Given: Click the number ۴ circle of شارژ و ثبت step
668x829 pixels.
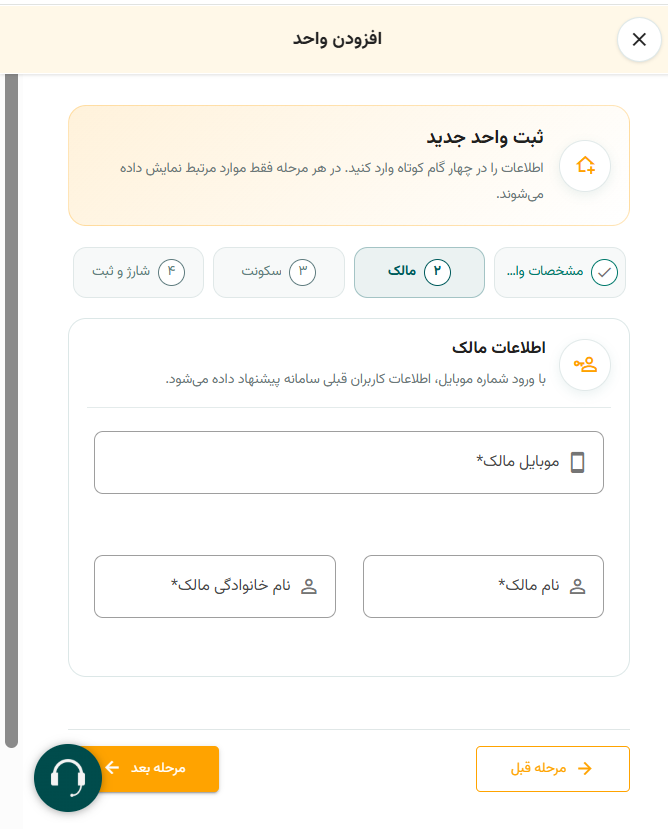Looking at the screenshot, I should [171, 273].
